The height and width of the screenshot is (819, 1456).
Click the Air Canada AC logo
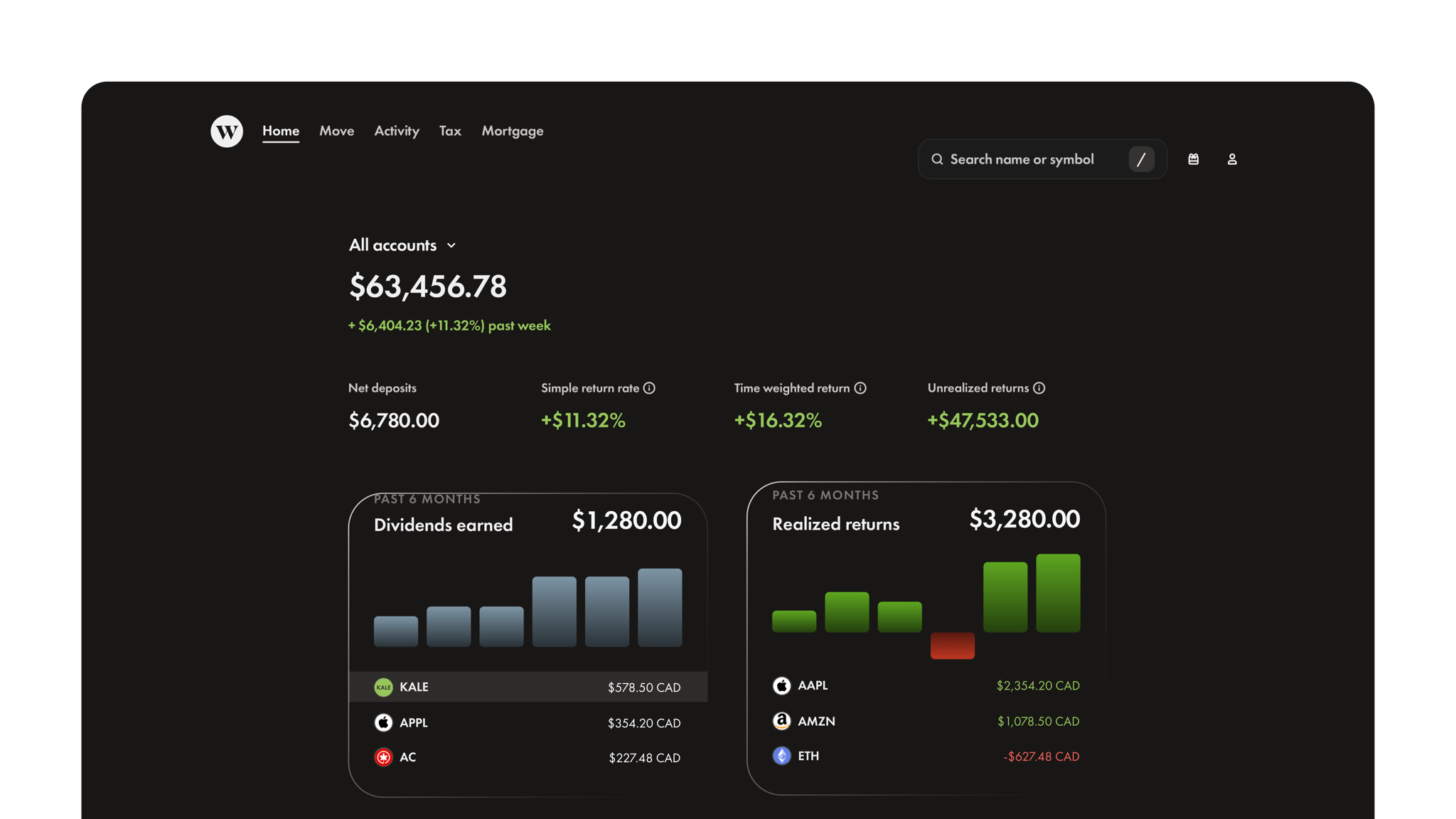[x=383, y=757]
